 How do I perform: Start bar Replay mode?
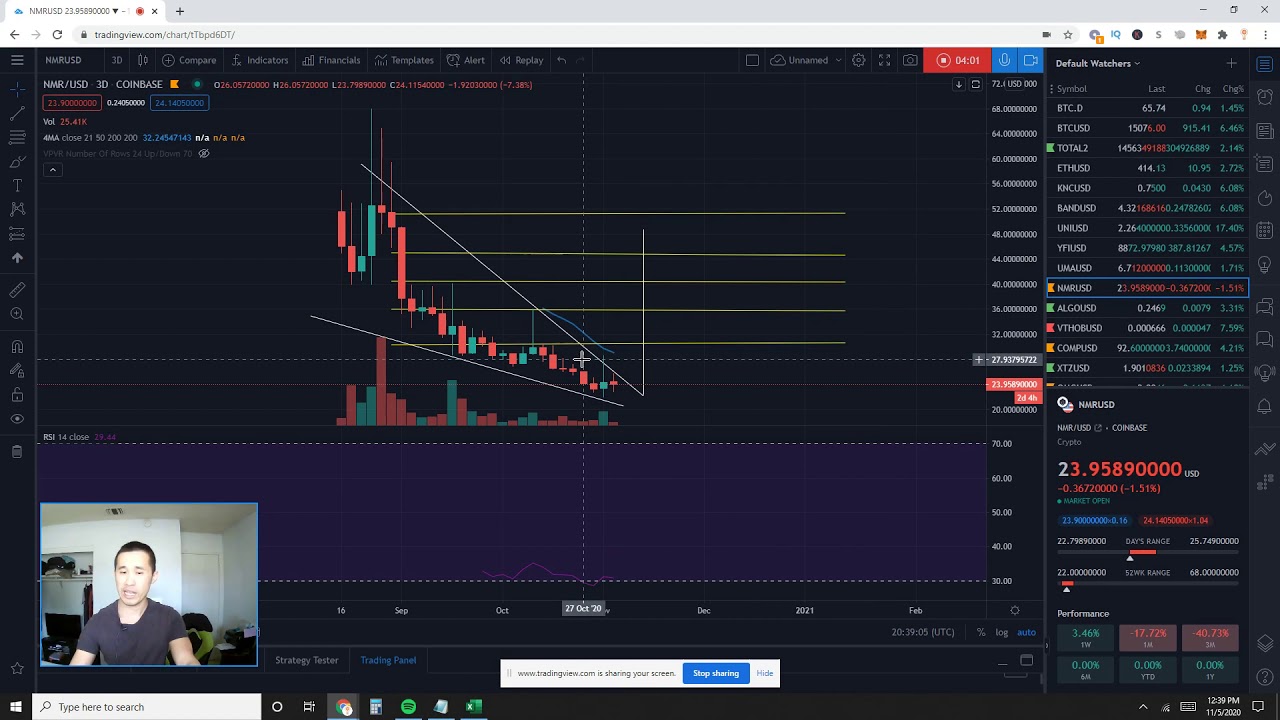pyautogui.click(x=521, y=60)
